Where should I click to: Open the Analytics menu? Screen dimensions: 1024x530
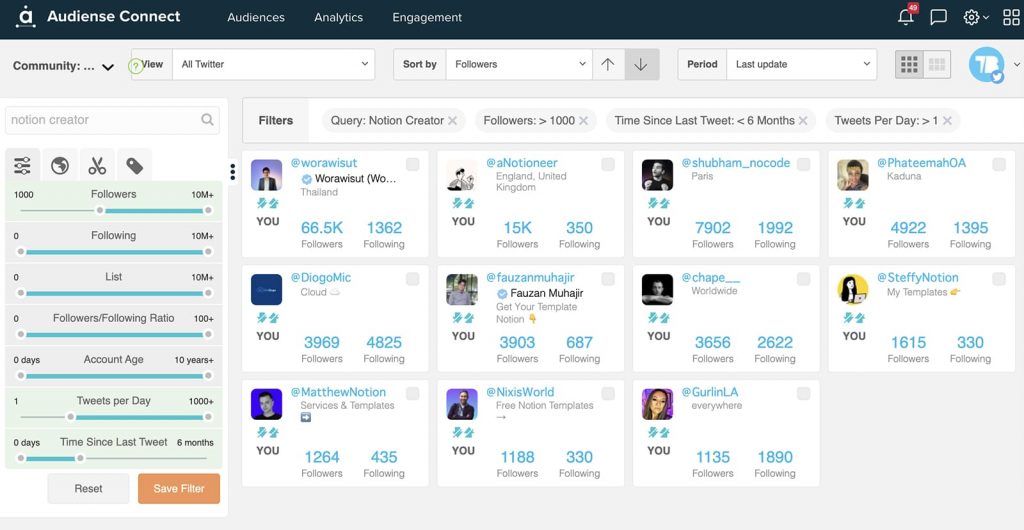click(x=338, y=18)
